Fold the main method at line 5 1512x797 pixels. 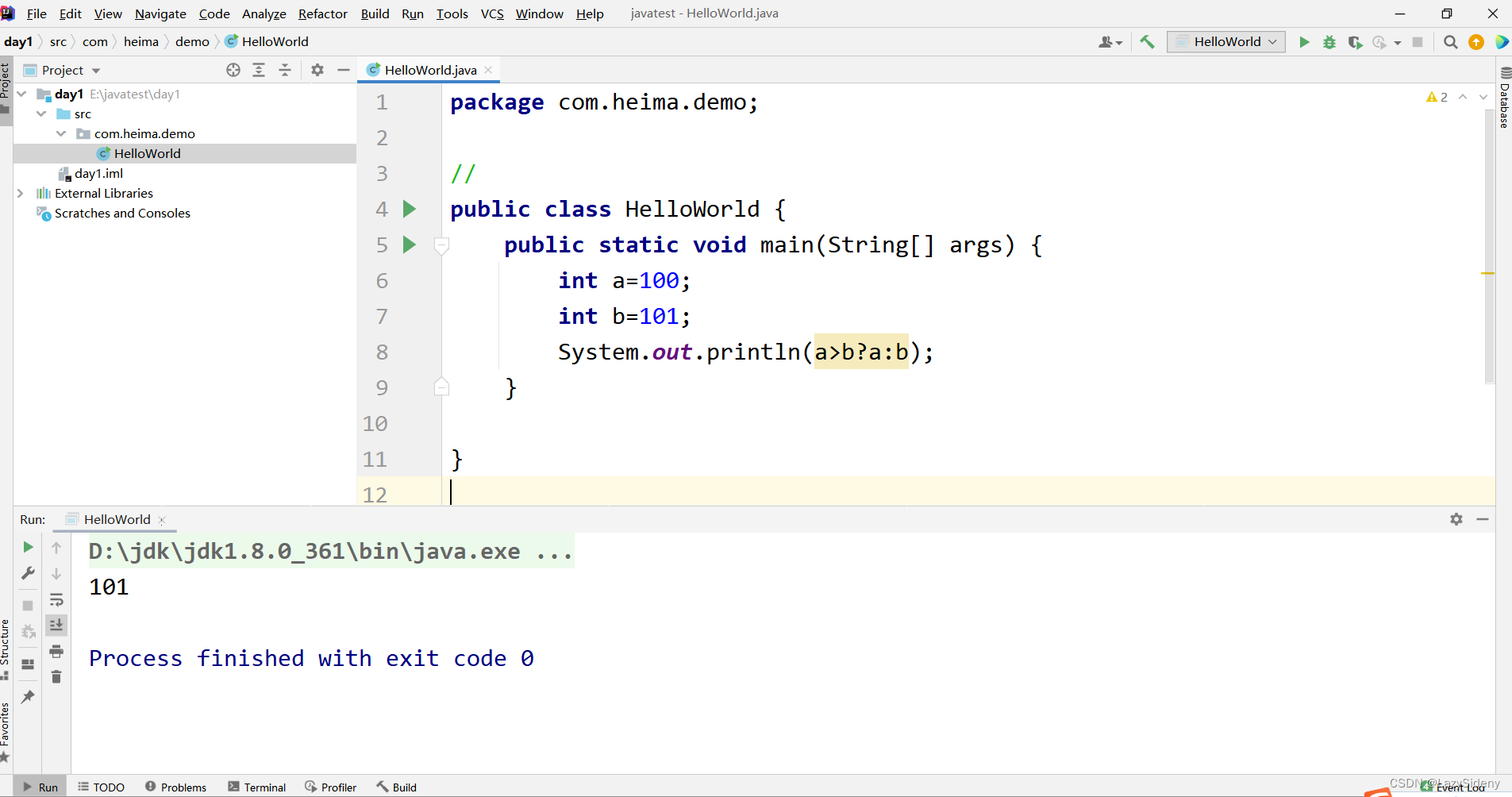442,245
